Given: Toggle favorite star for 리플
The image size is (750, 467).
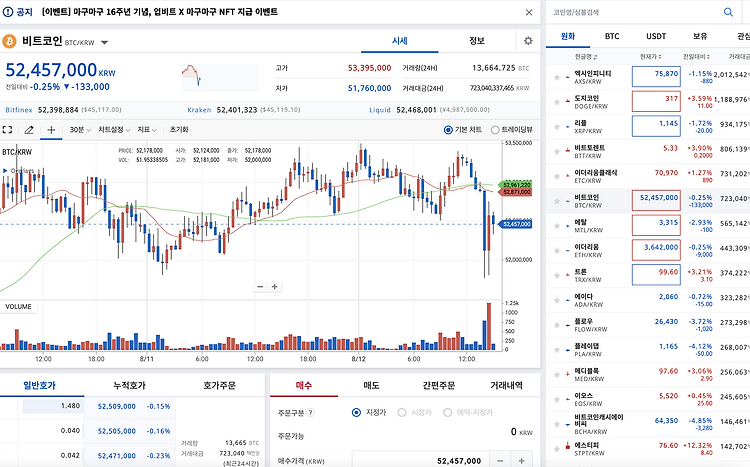Looking at the screenshot, I should [x=557, y=127].
